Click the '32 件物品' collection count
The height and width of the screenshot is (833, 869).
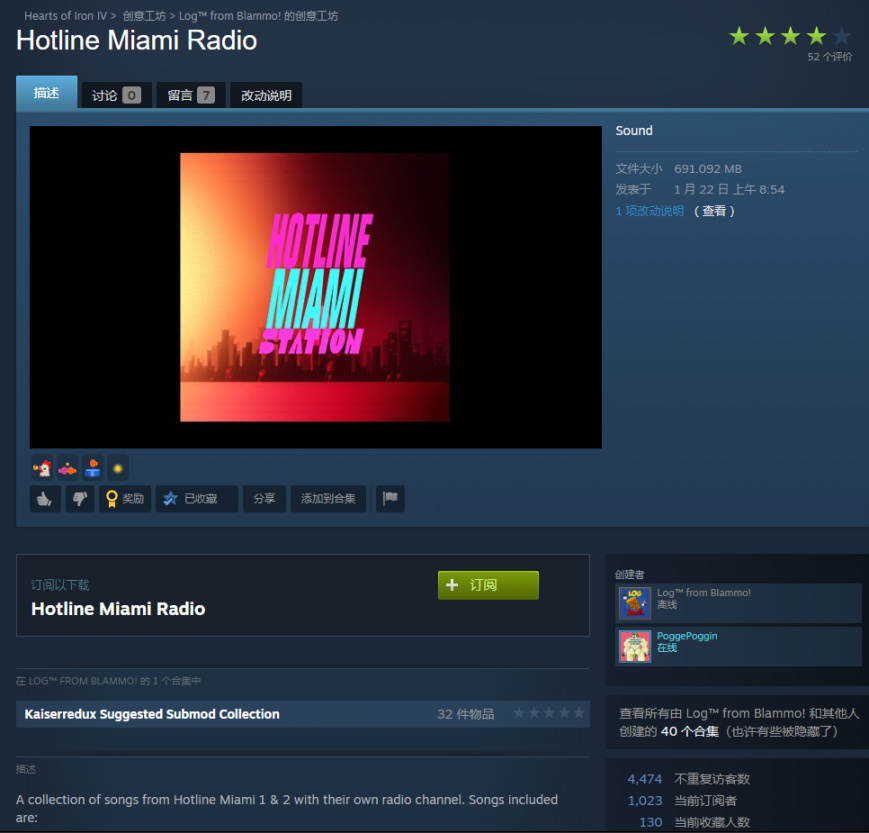coord(466,714)
